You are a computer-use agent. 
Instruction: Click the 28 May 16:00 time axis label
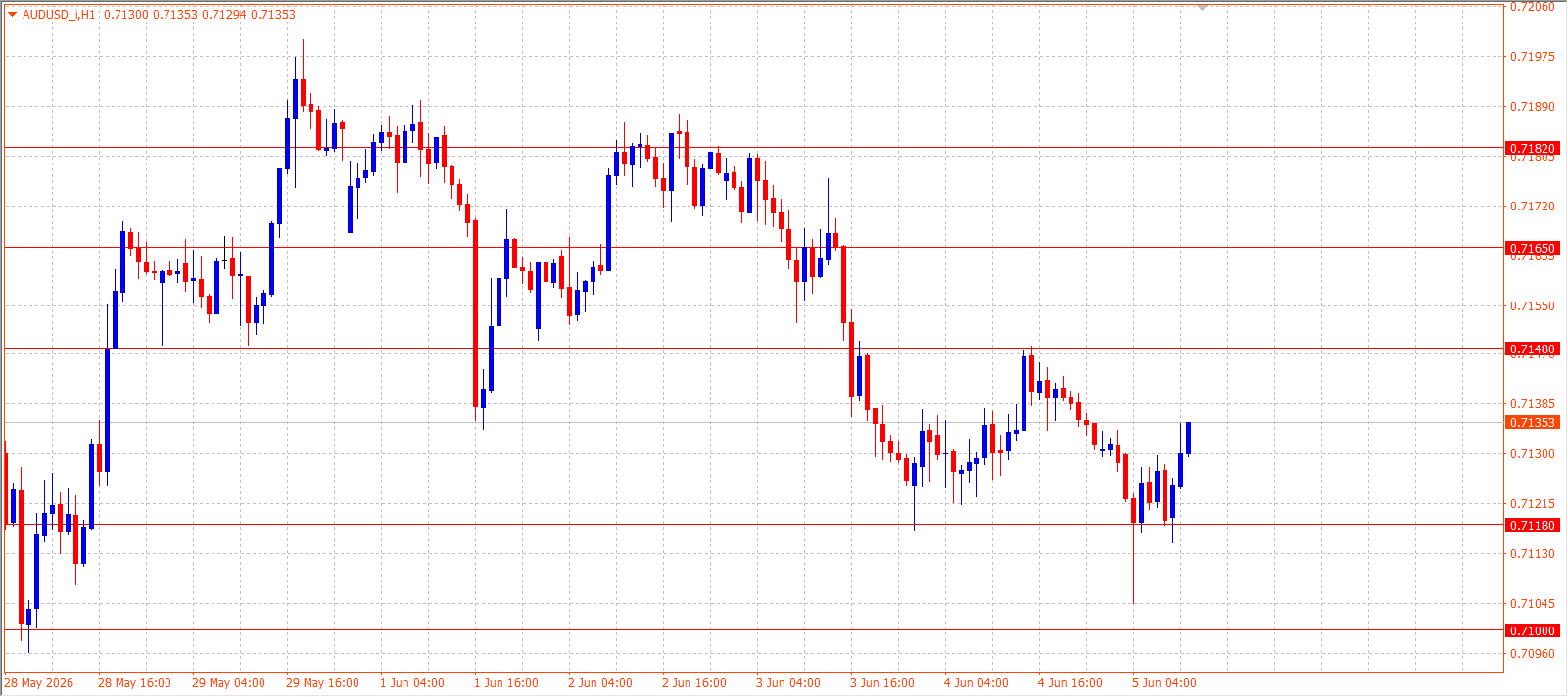pyautogui.click(x=134, y=683)
